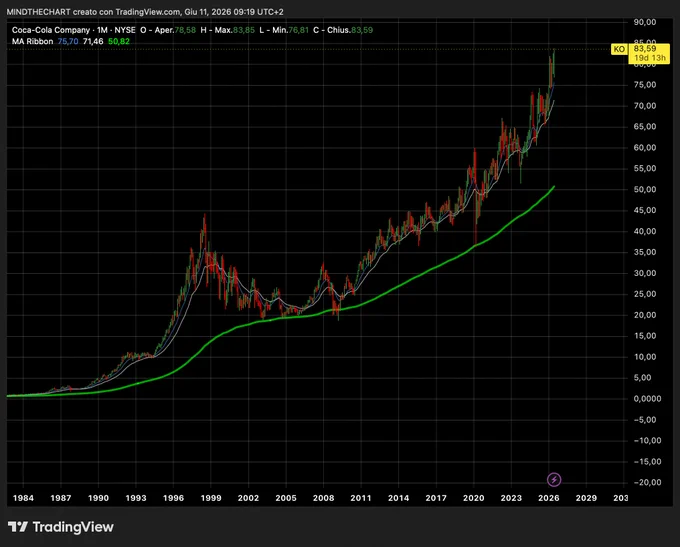Click the 1987 label on time axis
Screen dimensions: 680x547
[x=61, y=498]
